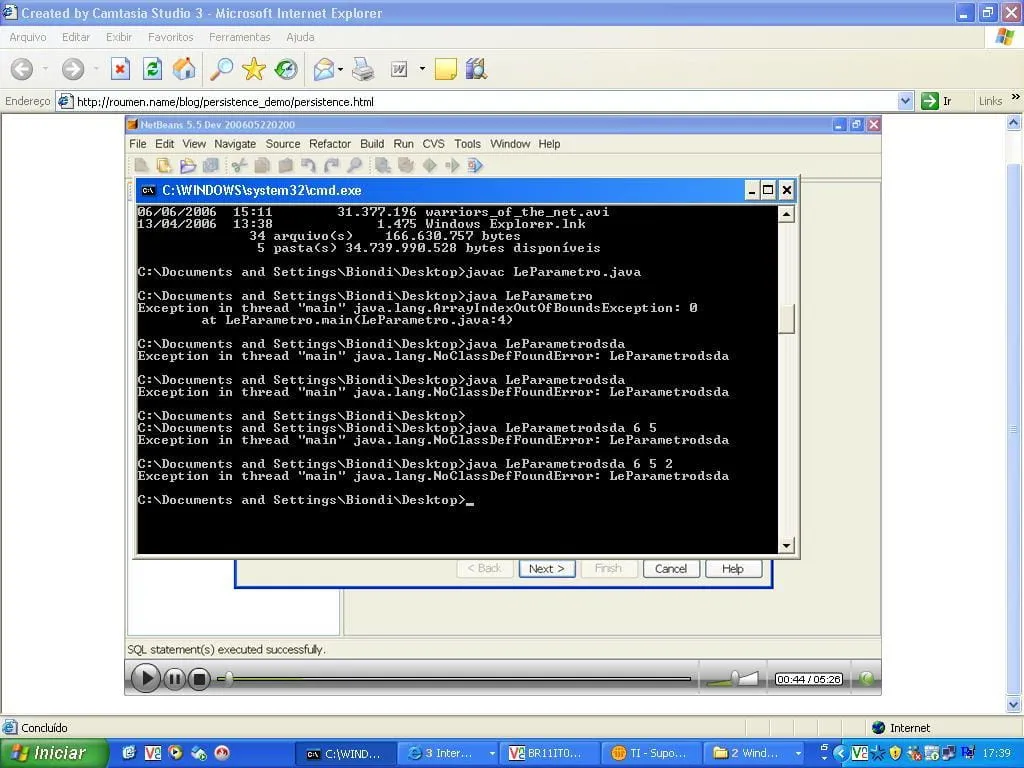Click the IE Back arrow button
The image size is (1024, 768).
click(22, 69)
